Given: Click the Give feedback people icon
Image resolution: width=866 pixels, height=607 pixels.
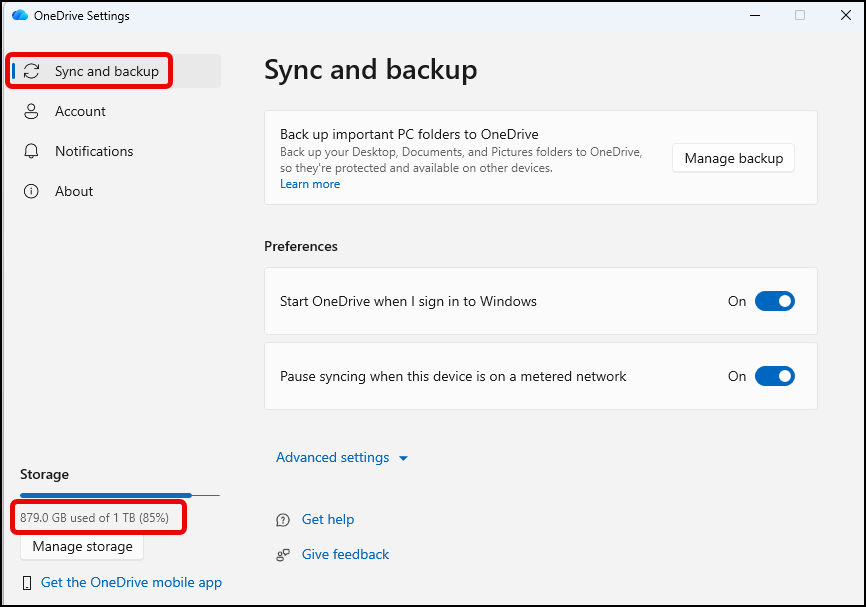Looking at the screenshot, I should coord(283,555).
